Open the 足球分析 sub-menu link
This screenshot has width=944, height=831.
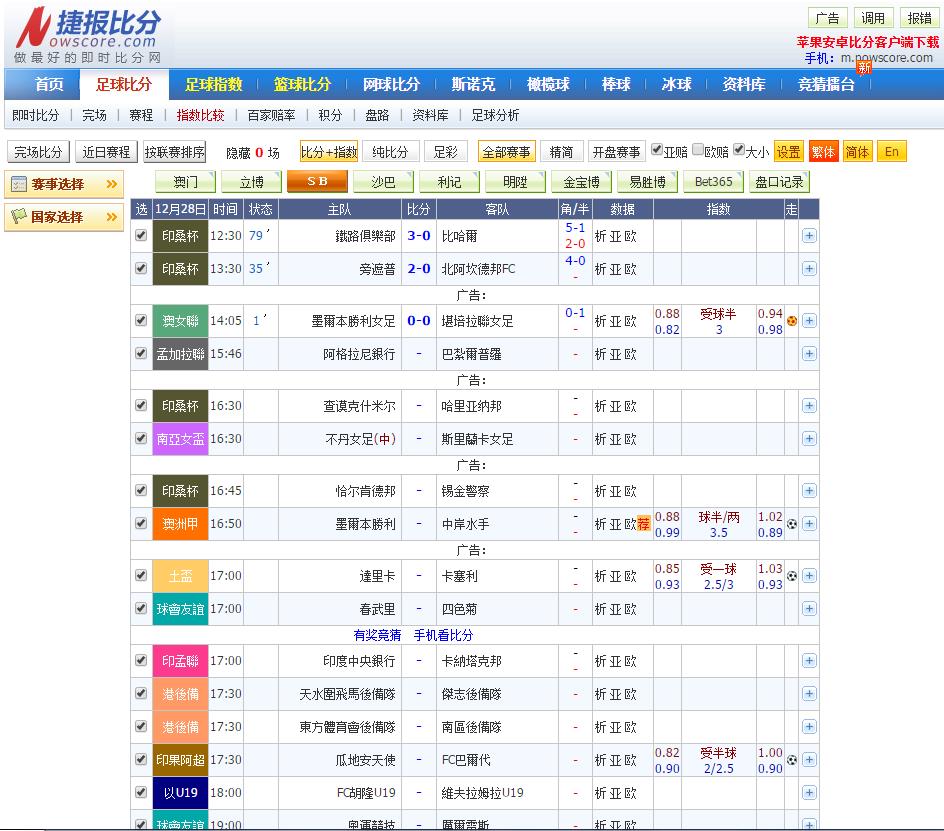495,115
